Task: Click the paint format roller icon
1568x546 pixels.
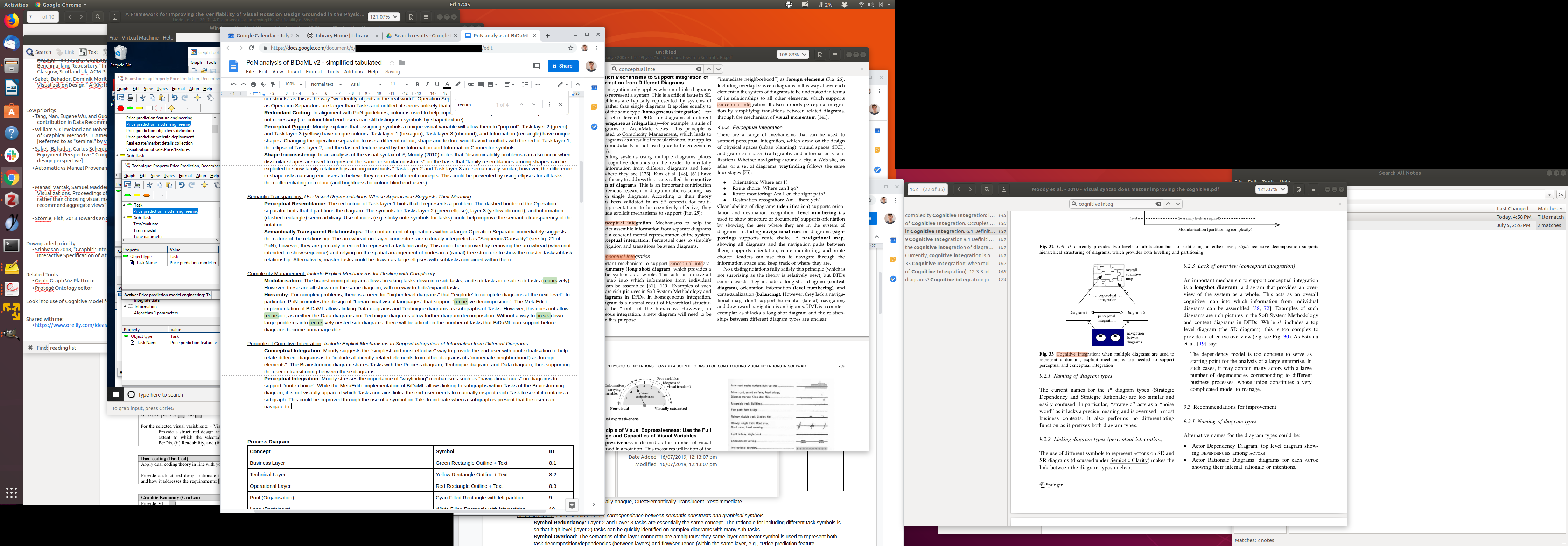Action: [x=273, y=85]
